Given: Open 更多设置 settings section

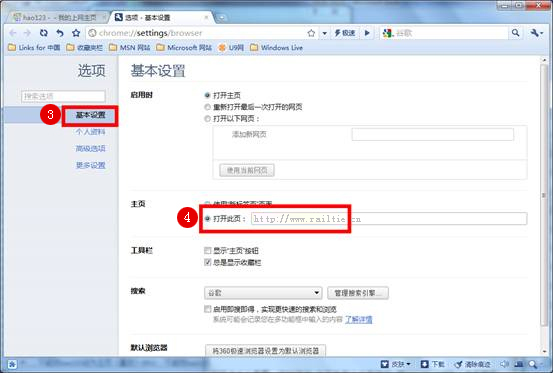Looking at the screenshot, I should pyautogui.click(x=91, y=165).
